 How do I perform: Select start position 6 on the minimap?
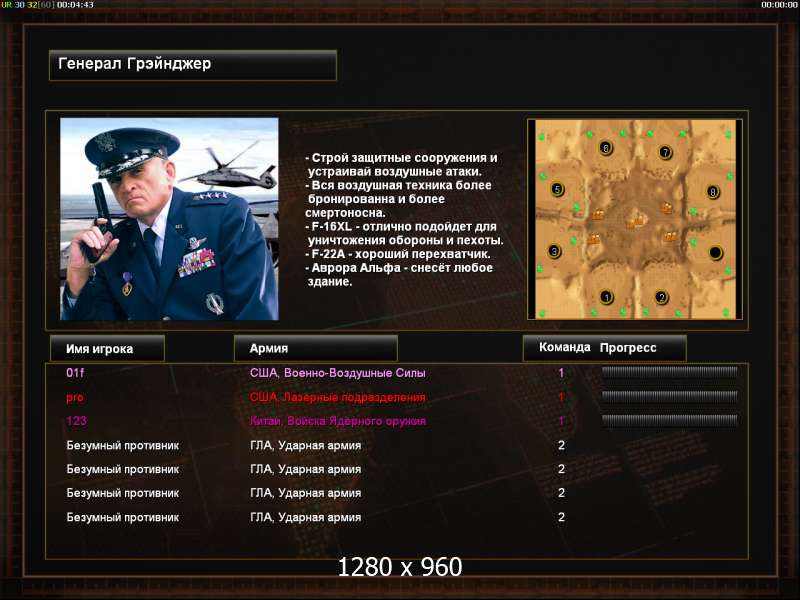pos(606,148)
